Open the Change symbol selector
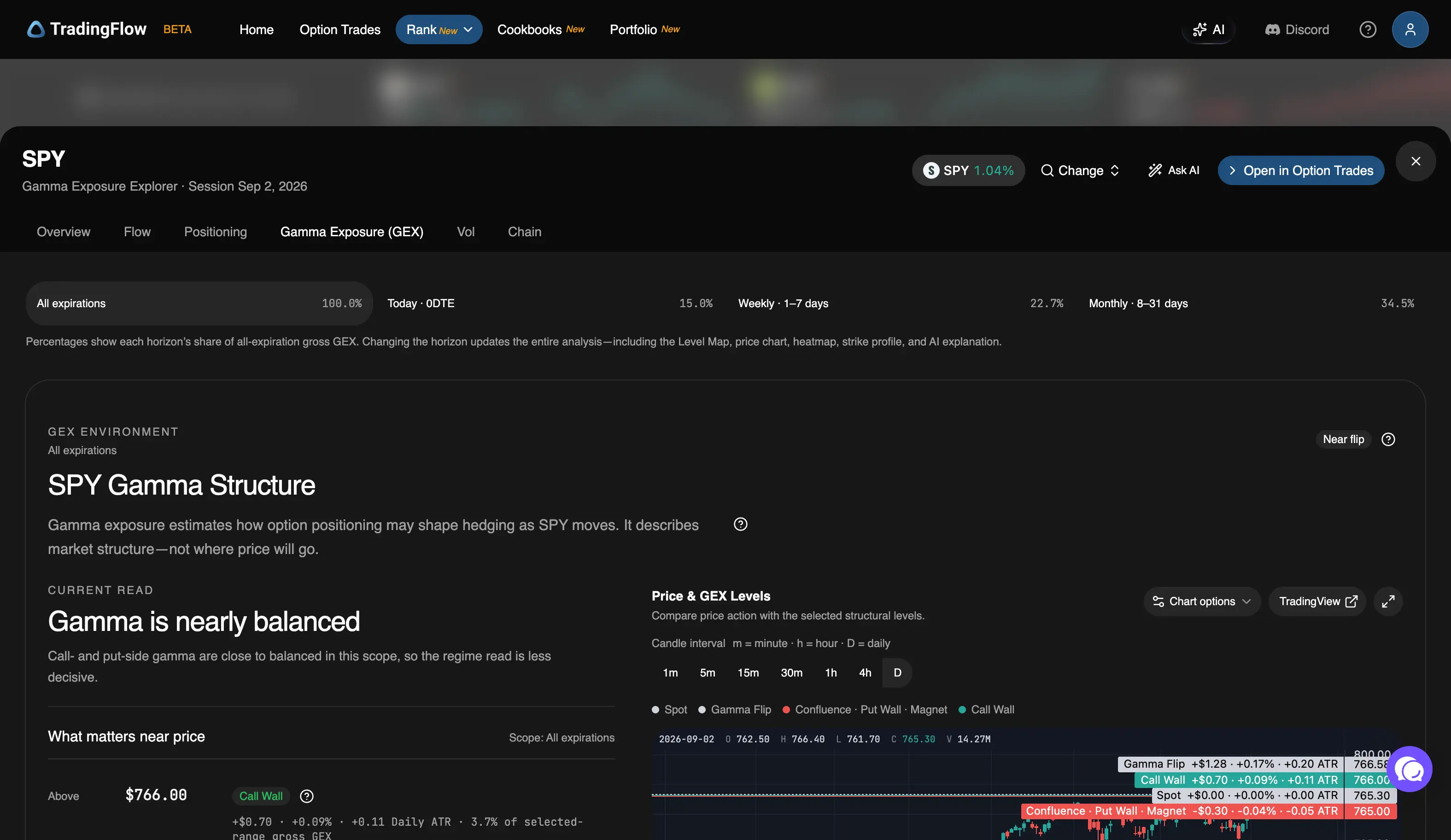 1080,170
